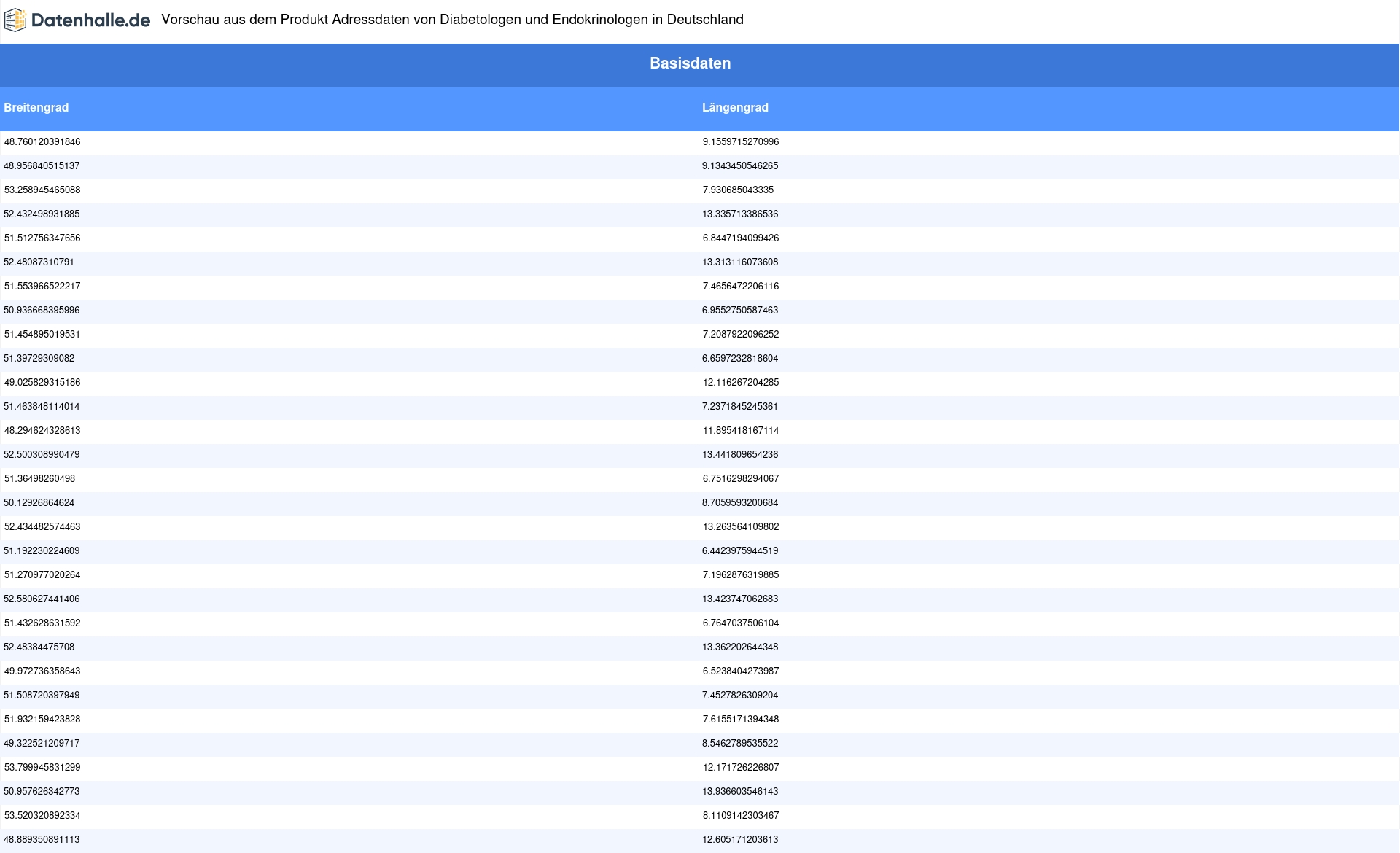Click longitude value 9.1343450546265

pos(740,166)
